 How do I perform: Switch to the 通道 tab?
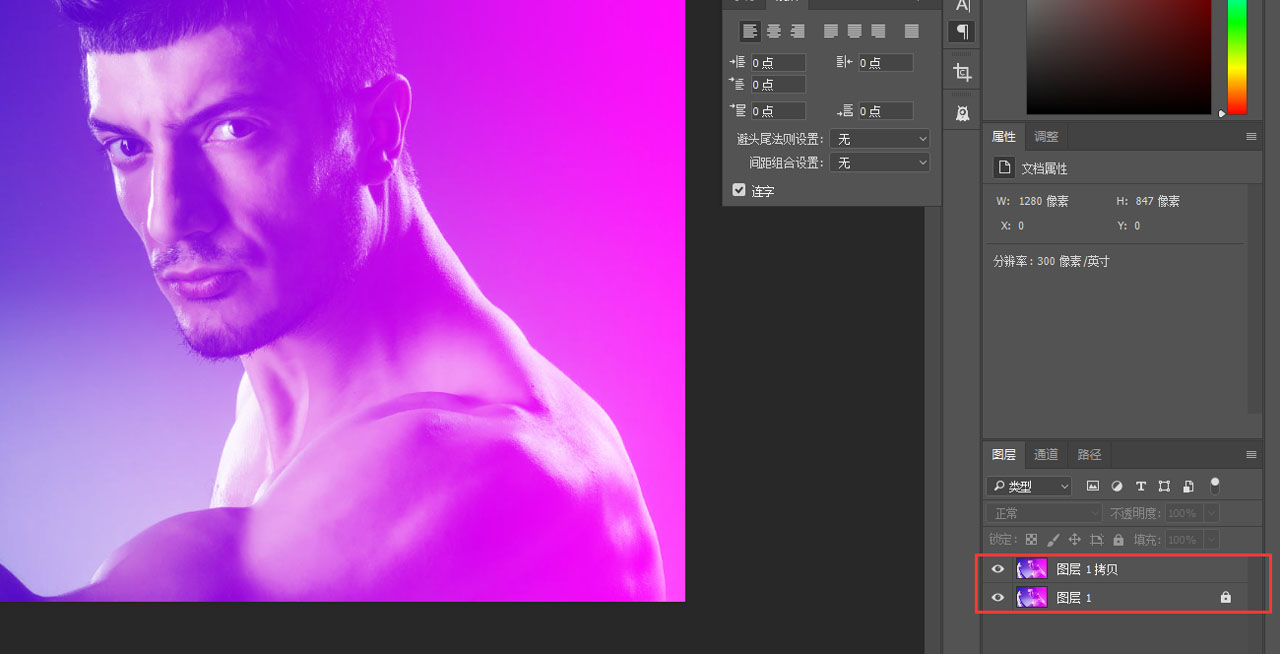1046,455
